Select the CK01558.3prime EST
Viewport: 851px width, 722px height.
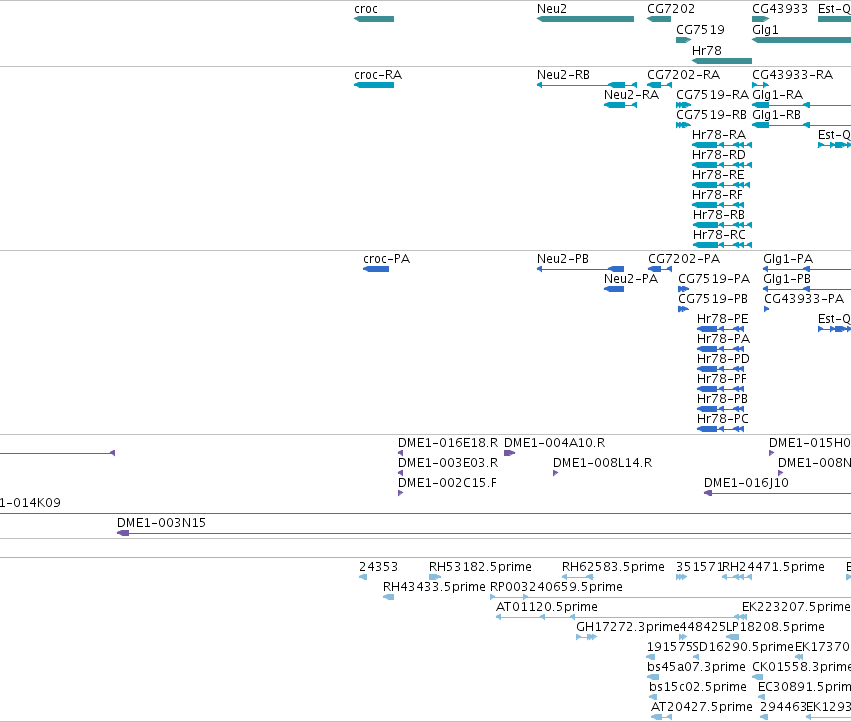point(758,677)
